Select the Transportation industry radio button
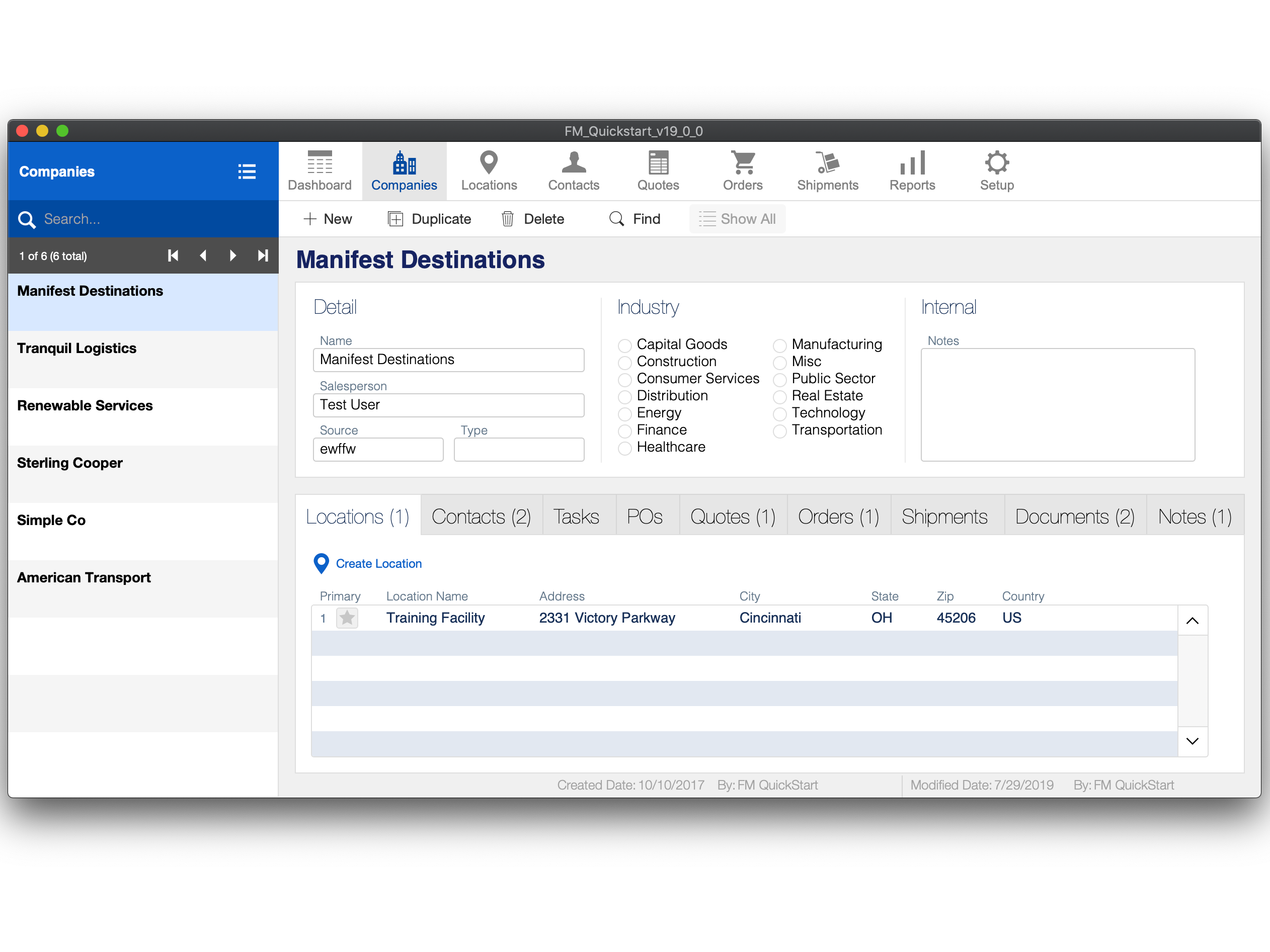1270x952 pixels. (x=779, y=431)
